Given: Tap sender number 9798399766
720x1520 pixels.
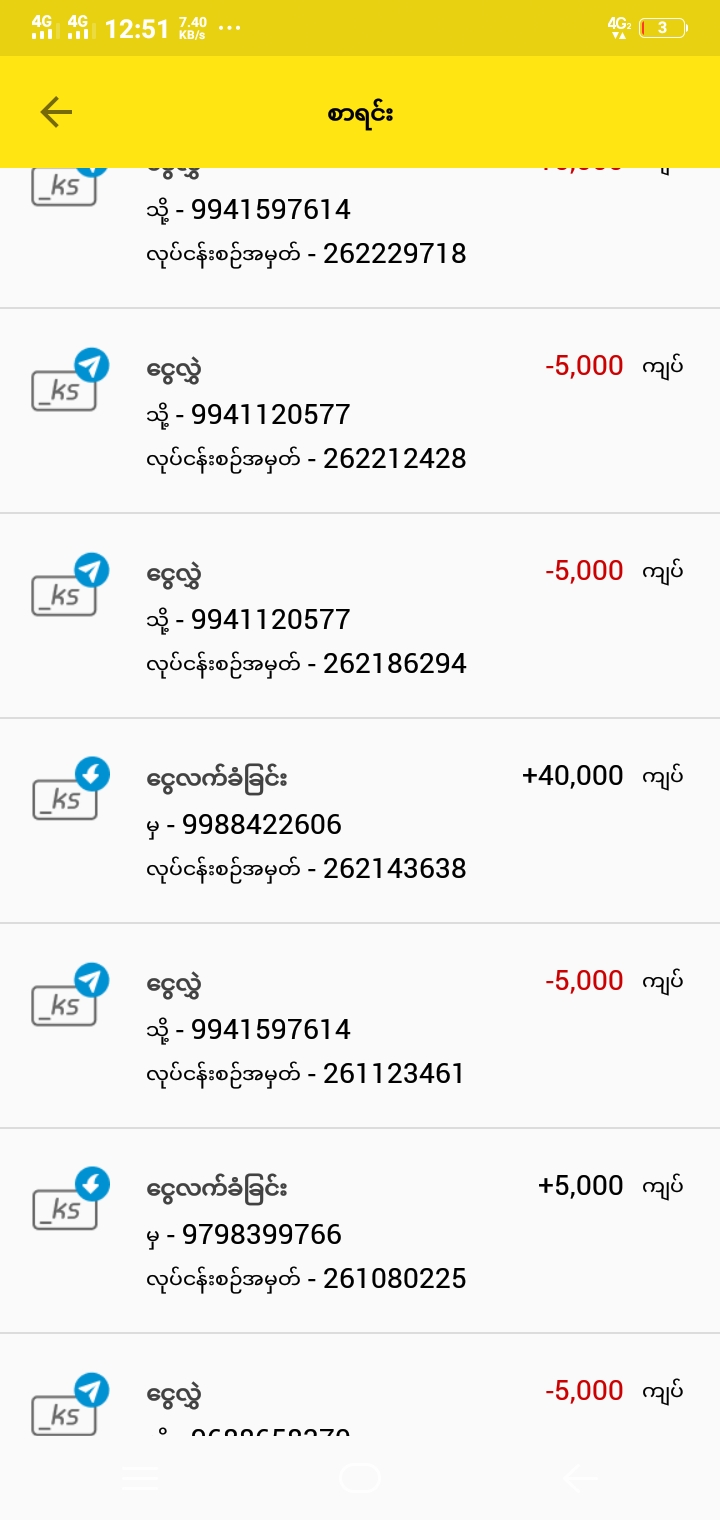Looking at the screenshot, I should (x=262, y=1235).
